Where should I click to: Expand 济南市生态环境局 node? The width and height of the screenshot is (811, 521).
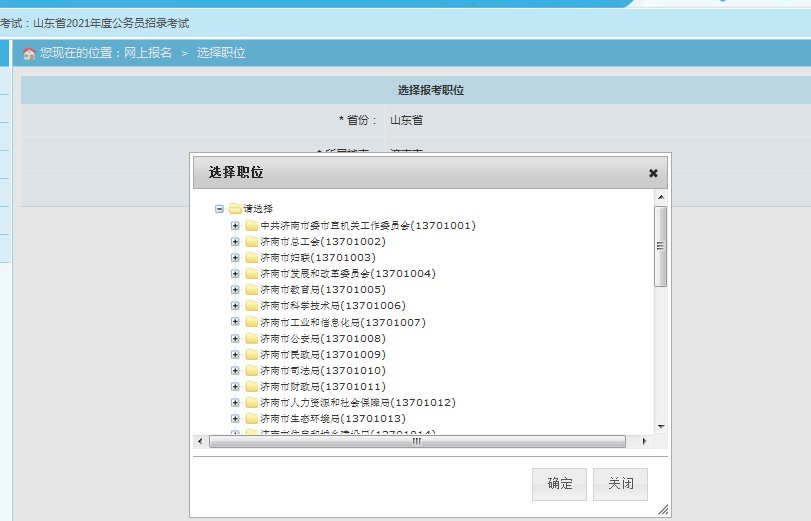tap(235, 419)
